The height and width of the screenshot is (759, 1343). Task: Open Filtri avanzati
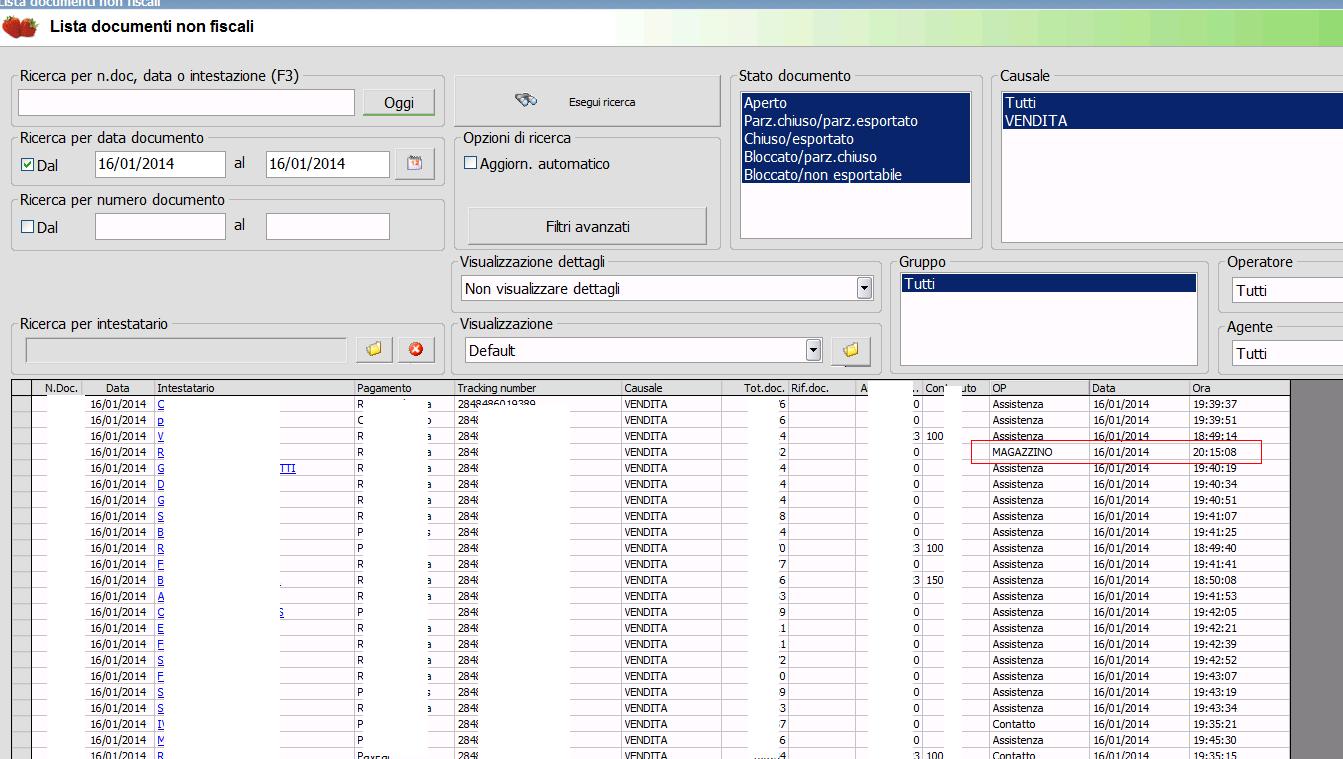click(x=587, y=227)
